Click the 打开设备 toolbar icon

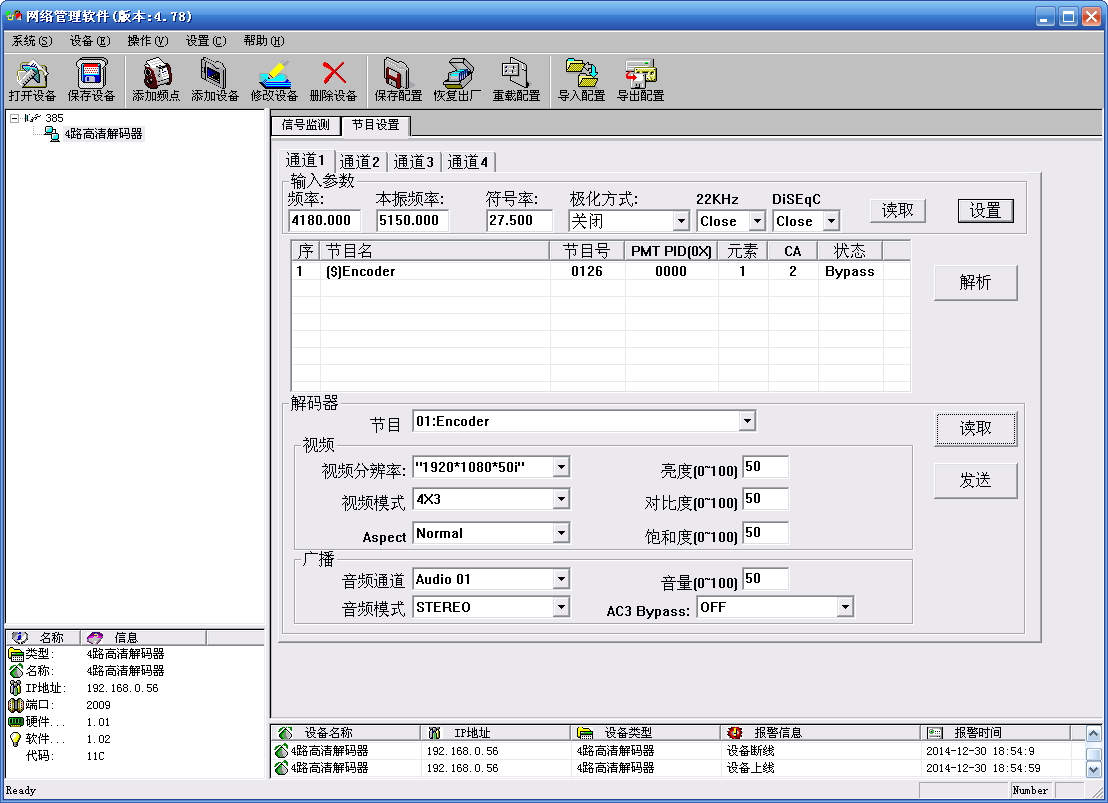(x=32, y=74)
